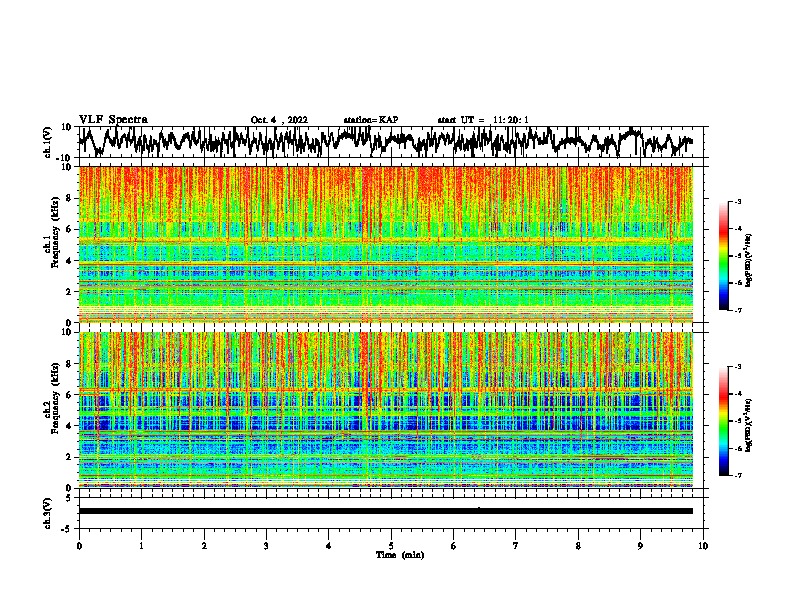
Task: Click the ch.2 color scale bar
Action: click(723, 421)
